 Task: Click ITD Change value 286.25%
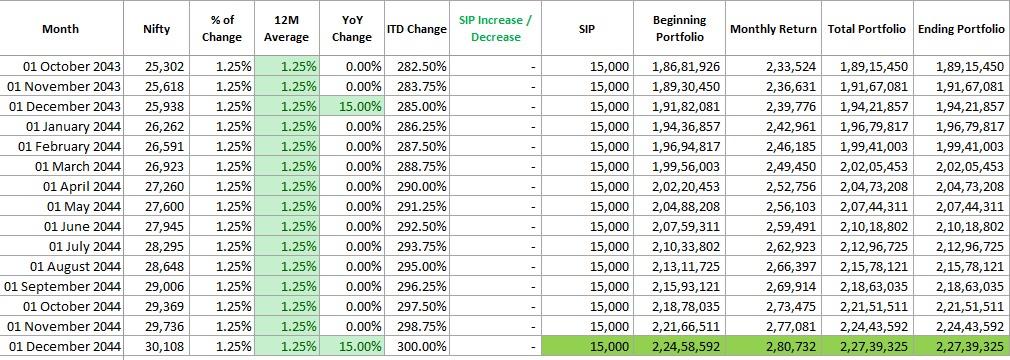pos(417,126)
